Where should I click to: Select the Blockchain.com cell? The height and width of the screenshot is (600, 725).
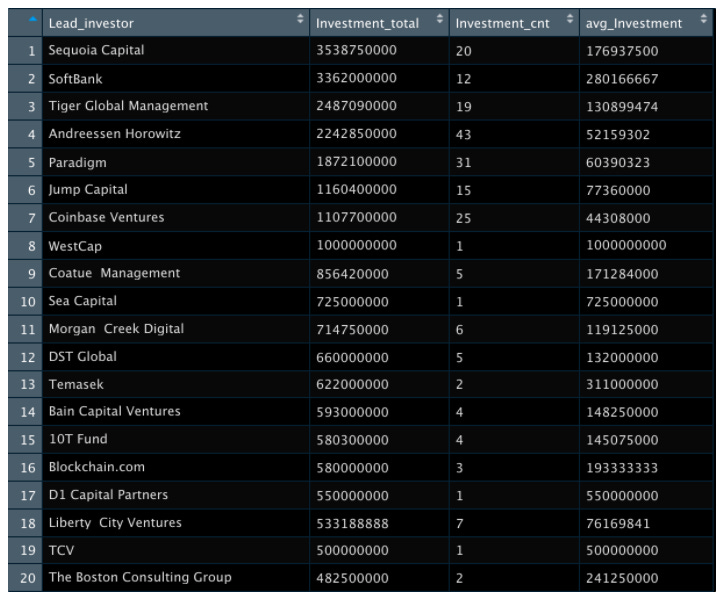pos(176,467)
